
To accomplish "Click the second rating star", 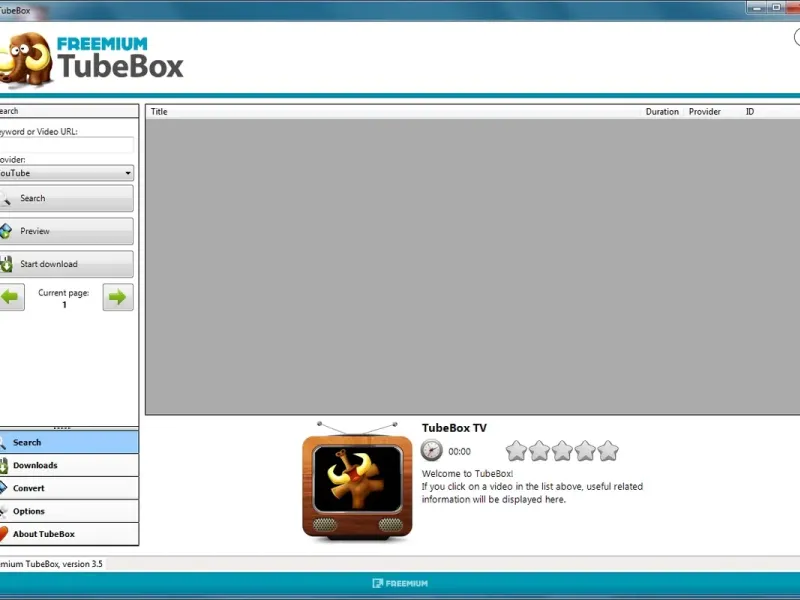I will (x=539, y=451).
